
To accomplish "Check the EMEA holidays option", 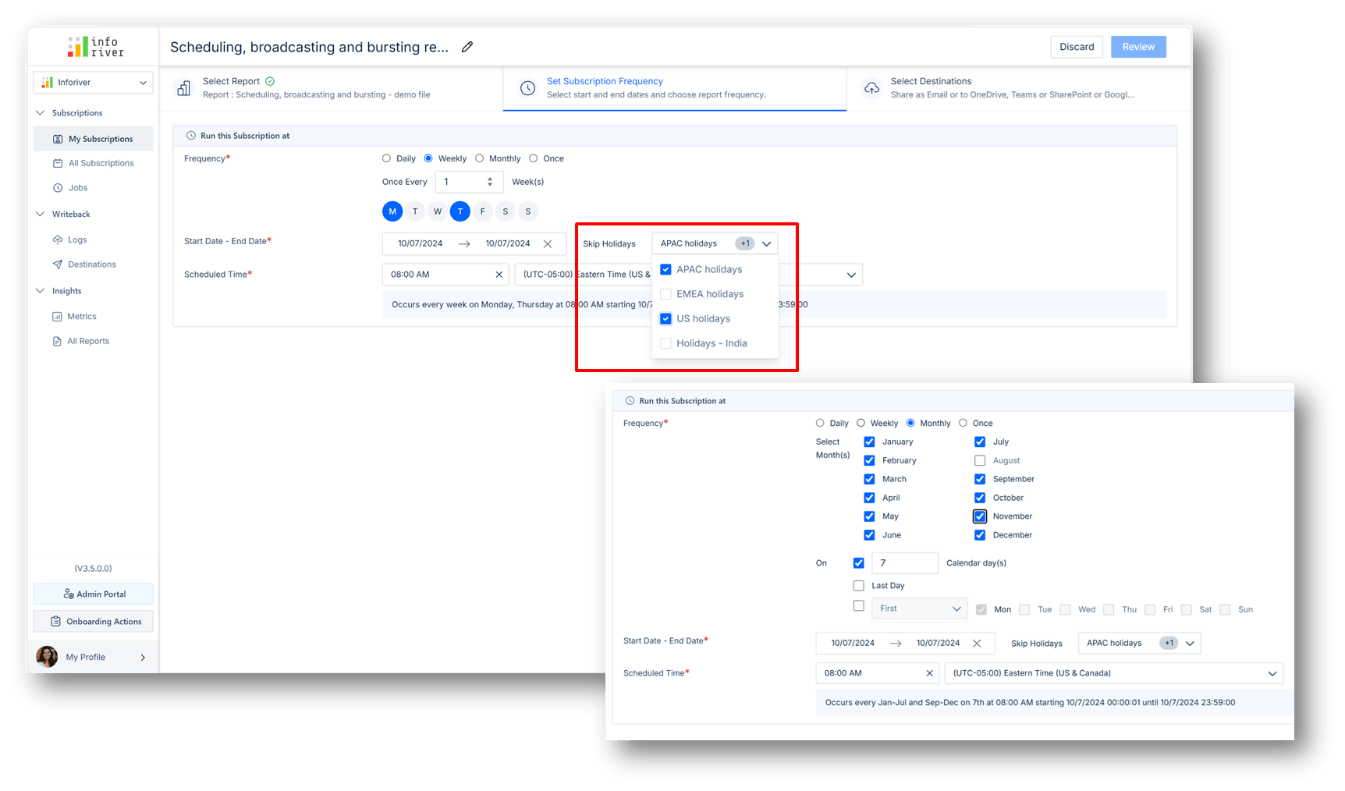I will pyautogui.click(x=666, y=294).
